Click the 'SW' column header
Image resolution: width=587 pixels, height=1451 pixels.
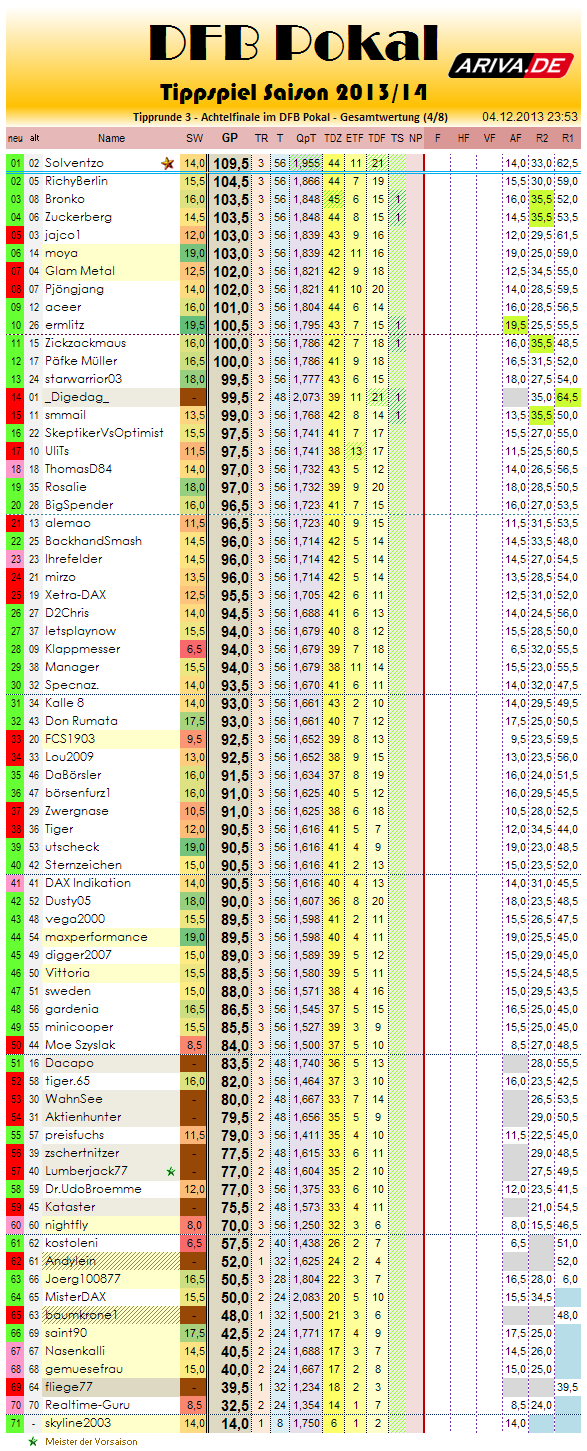pyautogui.click(x=194, y=138)
